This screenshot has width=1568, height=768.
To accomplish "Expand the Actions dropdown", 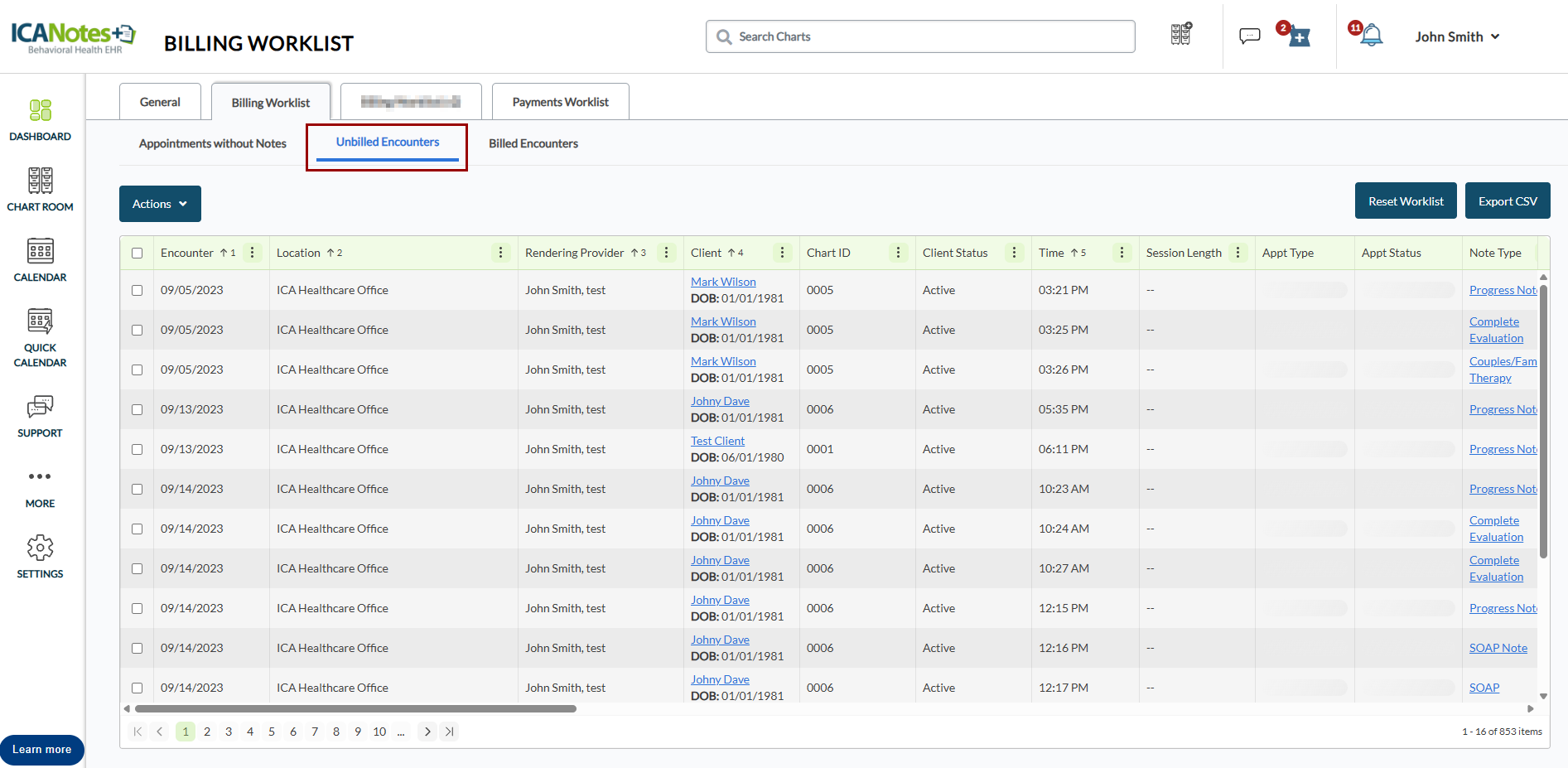I will coord(160,204).
